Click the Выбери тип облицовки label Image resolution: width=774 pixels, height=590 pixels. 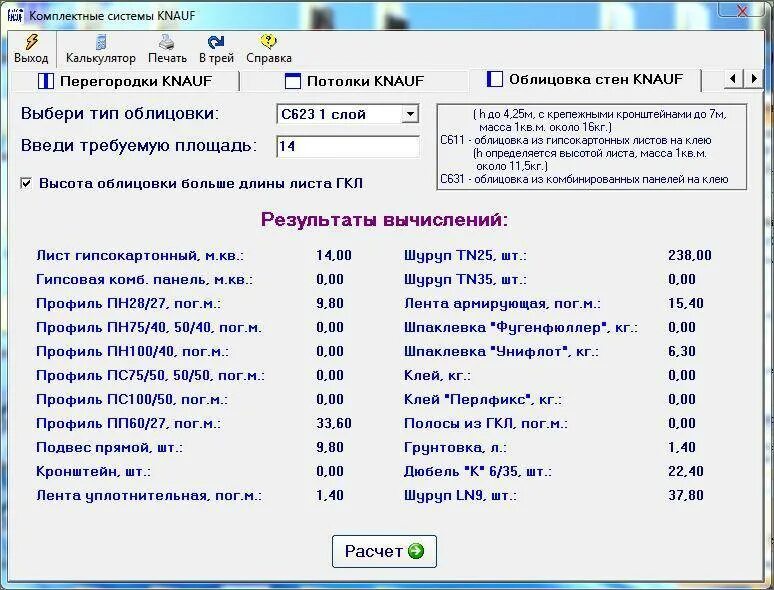(x=120, y=114)
